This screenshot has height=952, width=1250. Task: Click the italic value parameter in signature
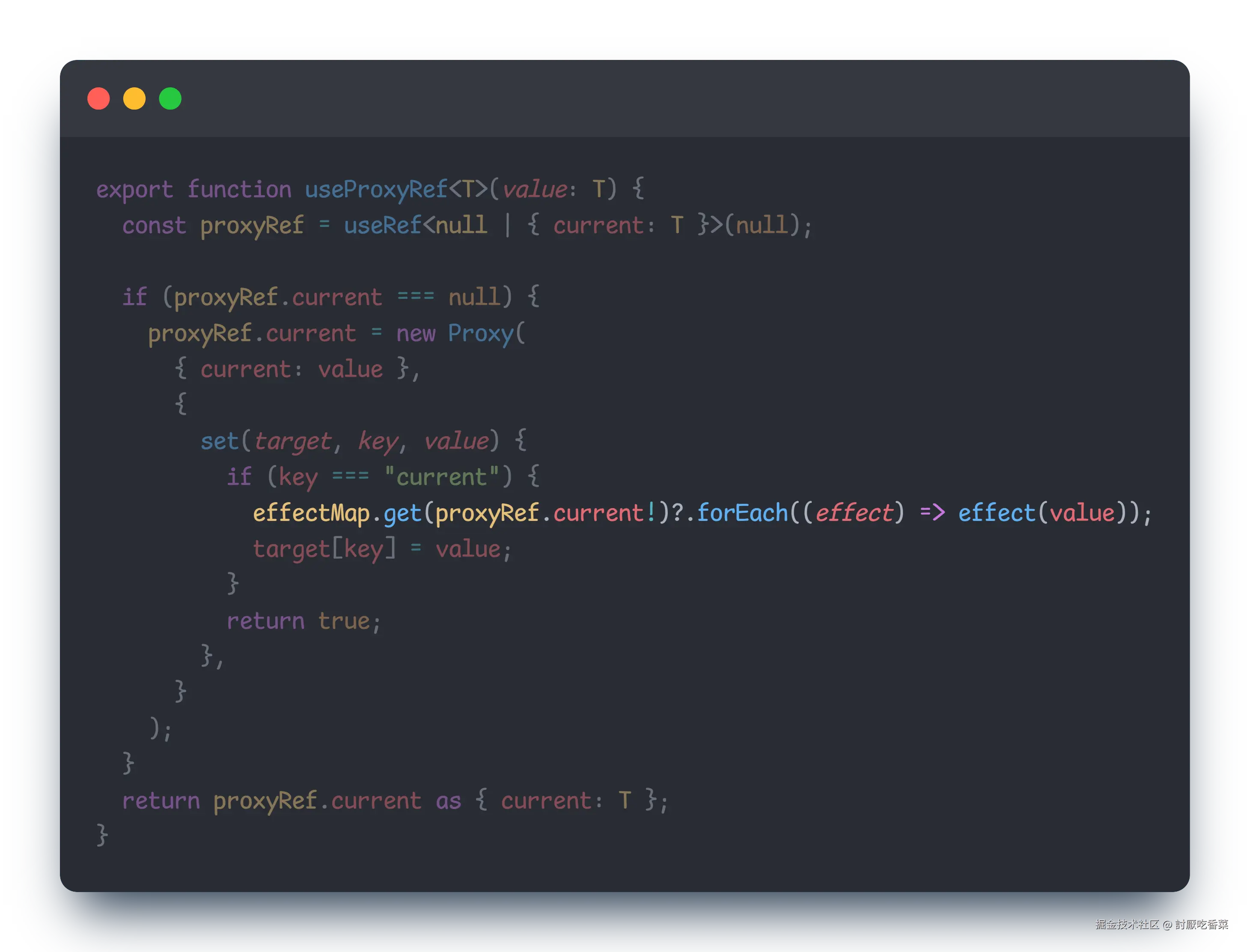point(534,190)
